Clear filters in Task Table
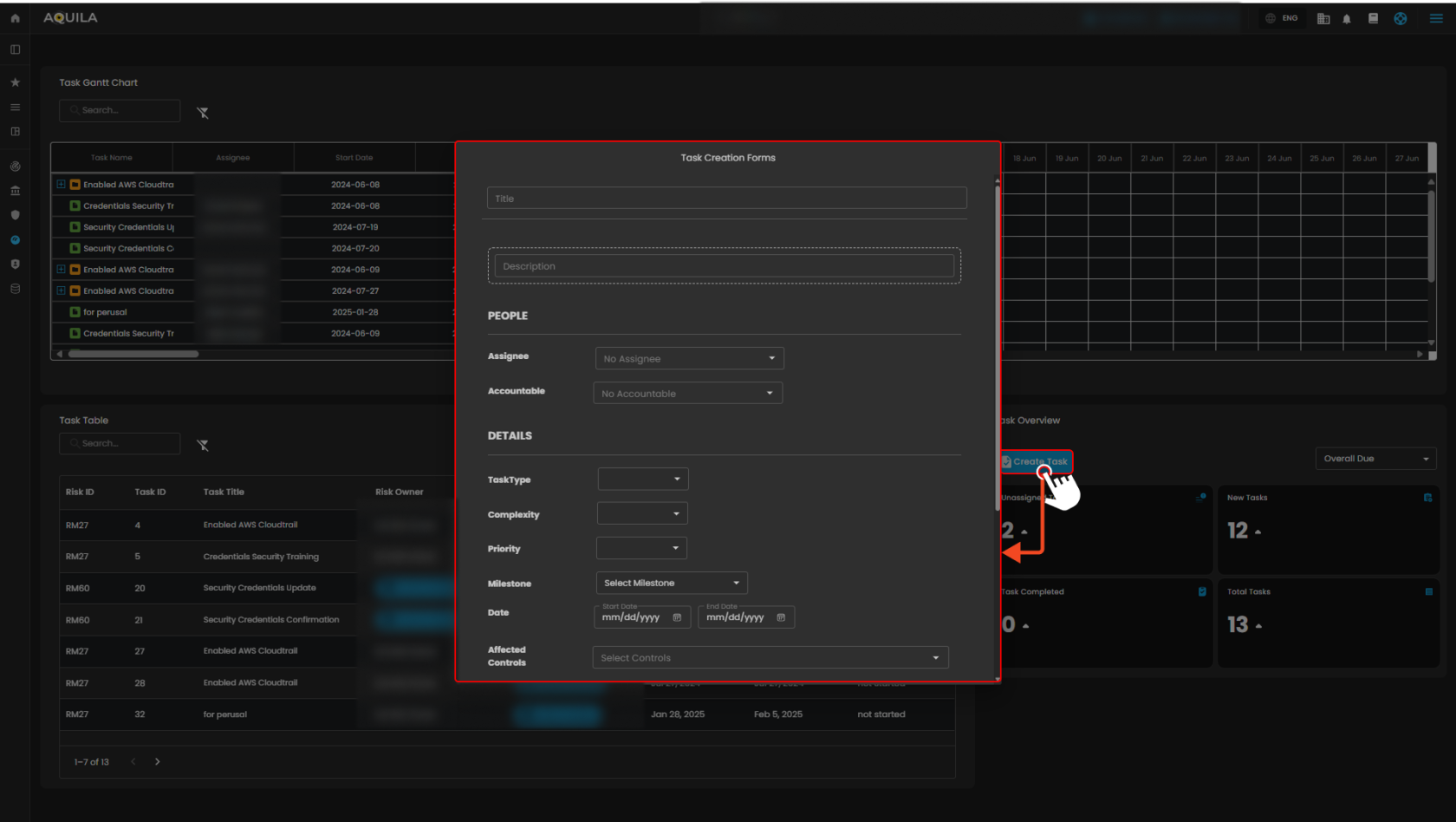The height and width of the screenshot is (822, 1456). (x=203, y=445)
